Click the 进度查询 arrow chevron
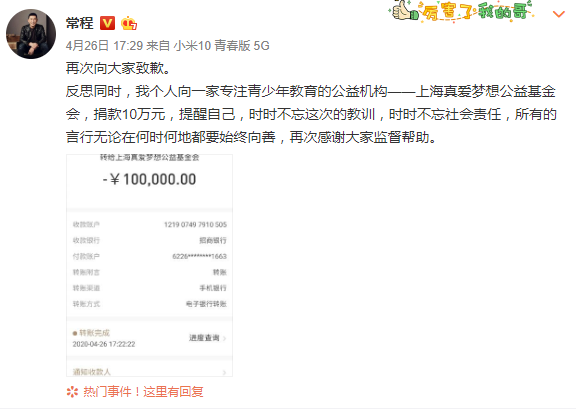The height and width of the screenshot is (409, 576). click(x=224, y=338)
